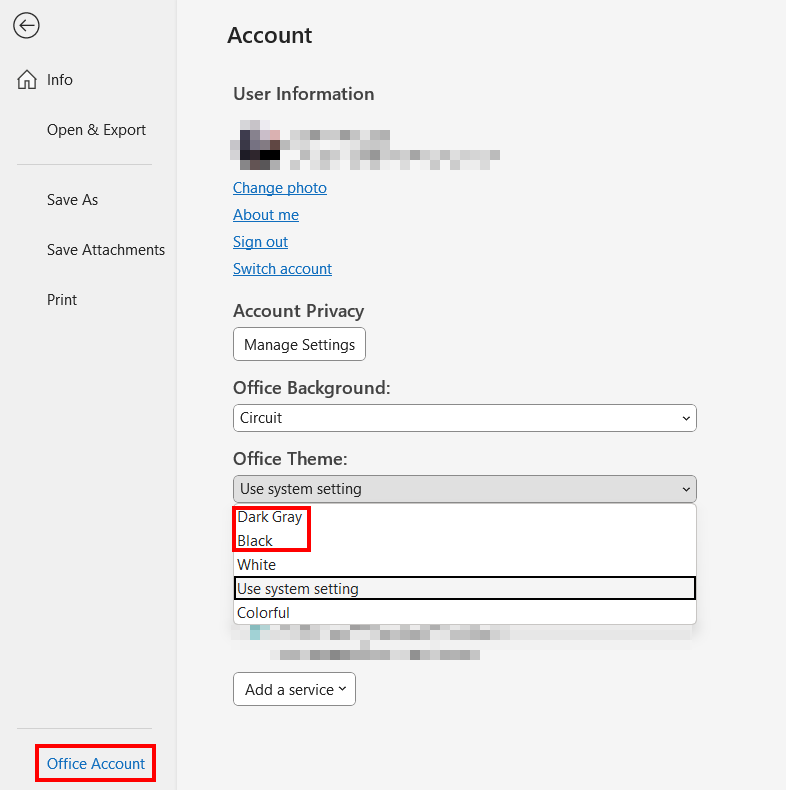Click the Office Theme dropdown chevron
The height and width of the screenshot is (790, 786).
[x=686, y=489]
